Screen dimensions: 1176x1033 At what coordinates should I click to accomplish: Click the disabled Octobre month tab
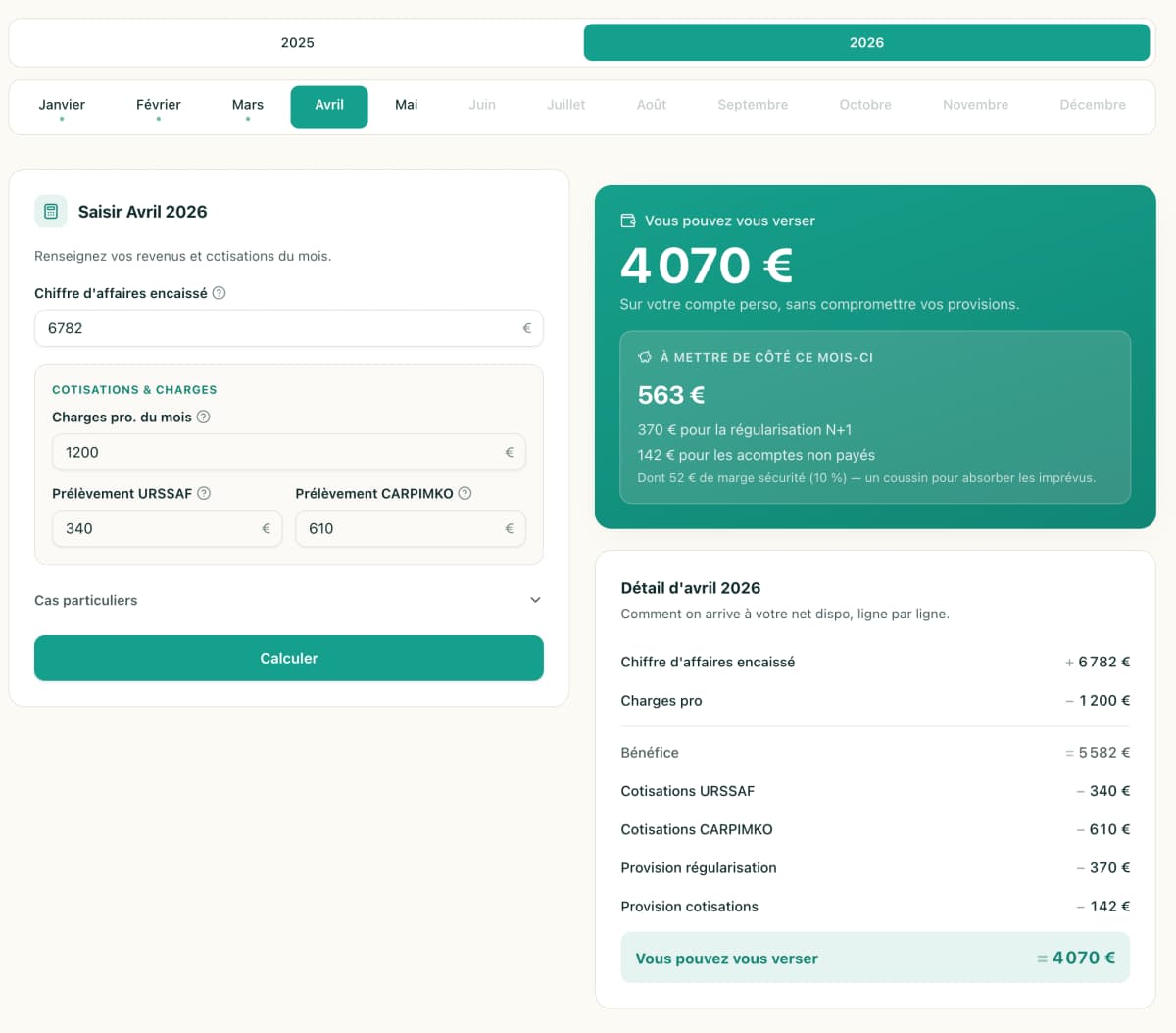point(865,107)
